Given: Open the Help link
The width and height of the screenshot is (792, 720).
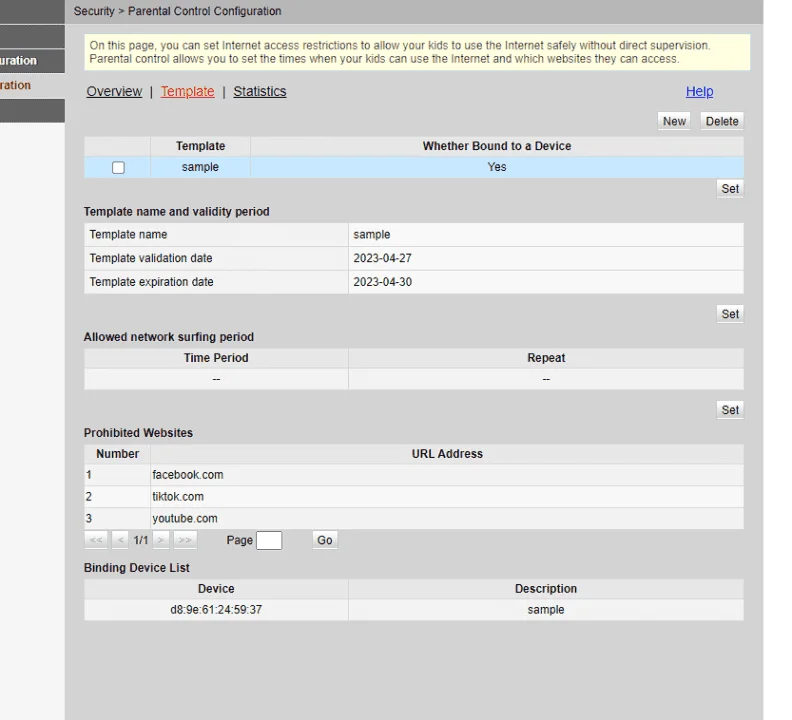Looking at the screenshot, I should (699, 91).
